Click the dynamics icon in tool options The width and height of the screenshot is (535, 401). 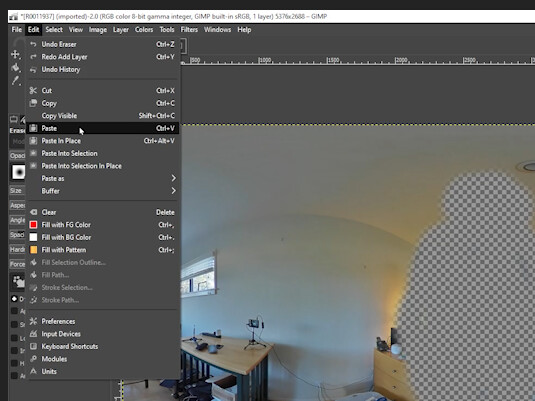[18, 282]
